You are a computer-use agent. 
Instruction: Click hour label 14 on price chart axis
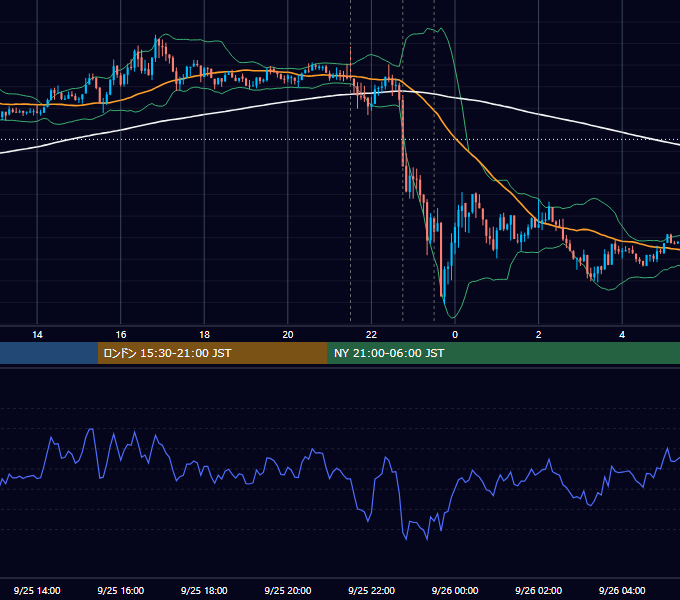coord(37,335)
